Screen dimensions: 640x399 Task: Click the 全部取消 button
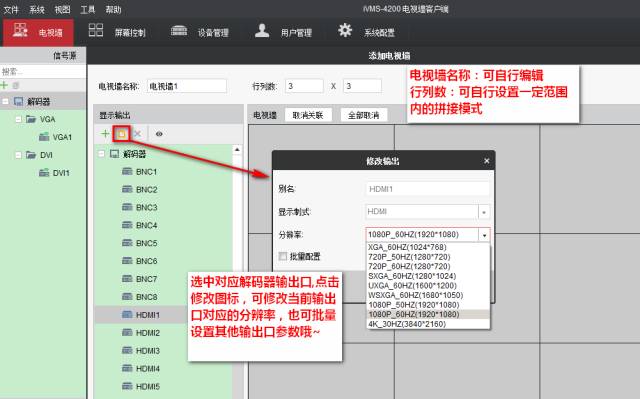click(364, 115)
